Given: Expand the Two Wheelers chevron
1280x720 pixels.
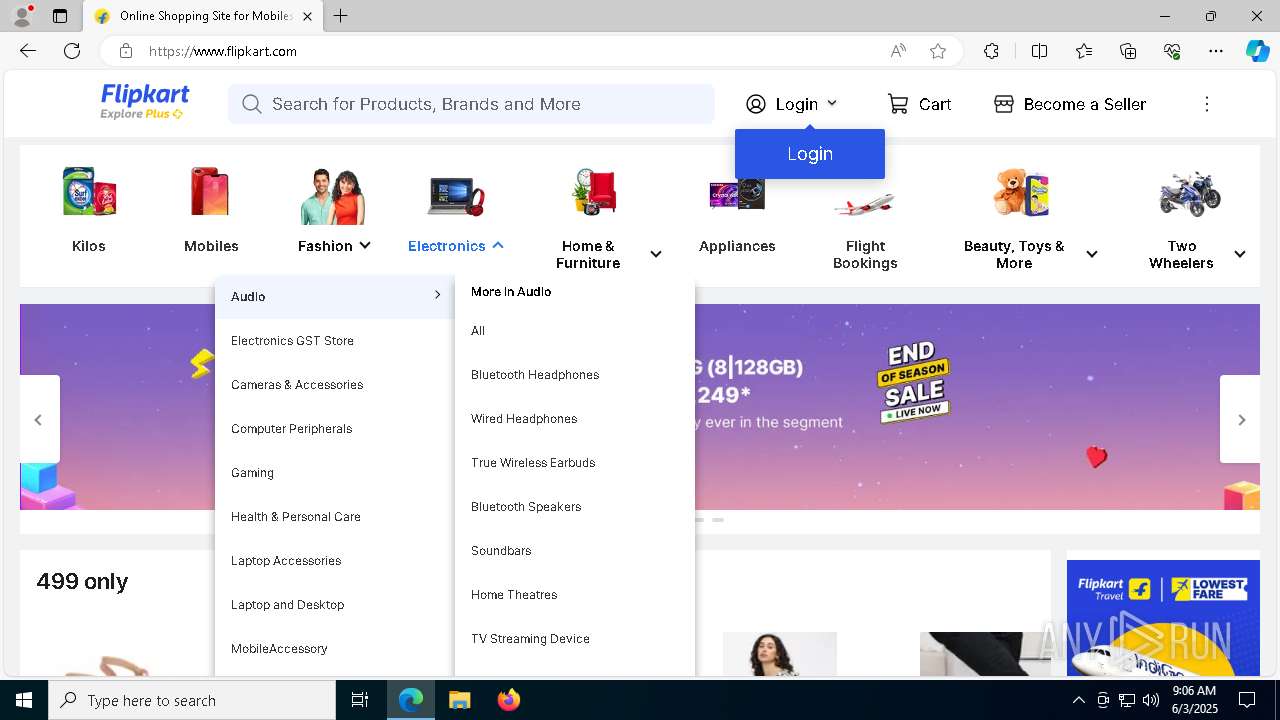Looking at the screenshot, I should point(1240,254).
